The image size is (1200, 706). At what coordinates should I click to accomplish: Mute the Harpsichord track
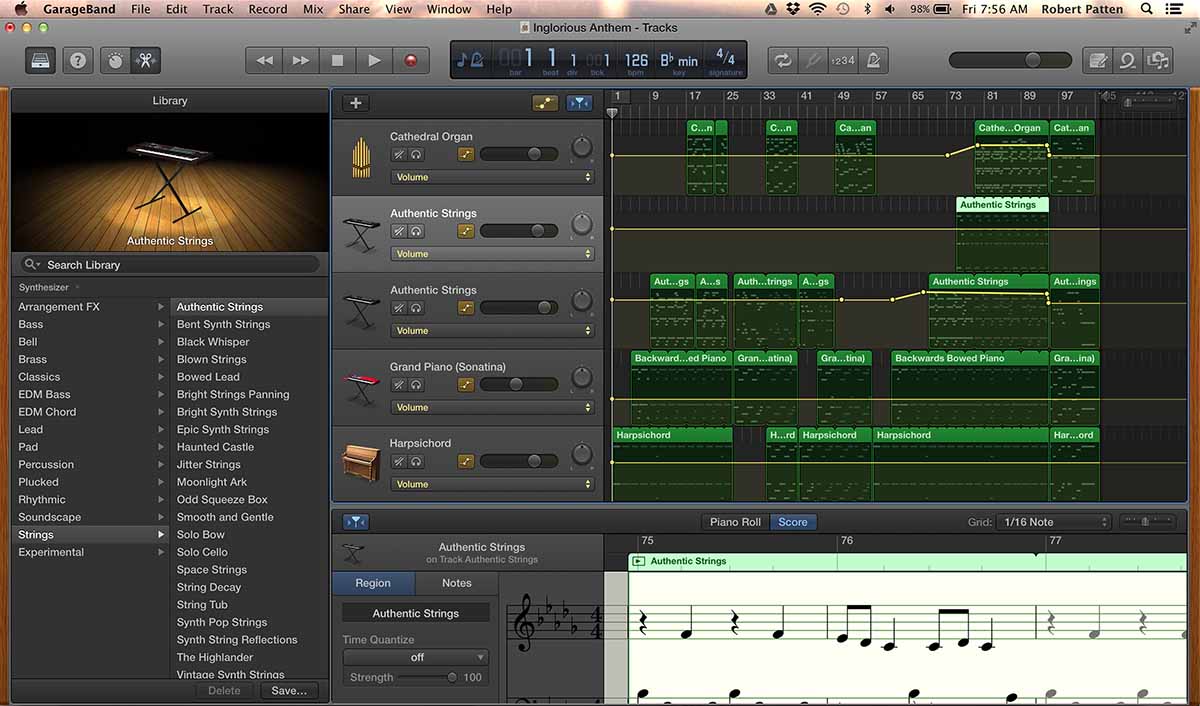[x=398, y=461]
